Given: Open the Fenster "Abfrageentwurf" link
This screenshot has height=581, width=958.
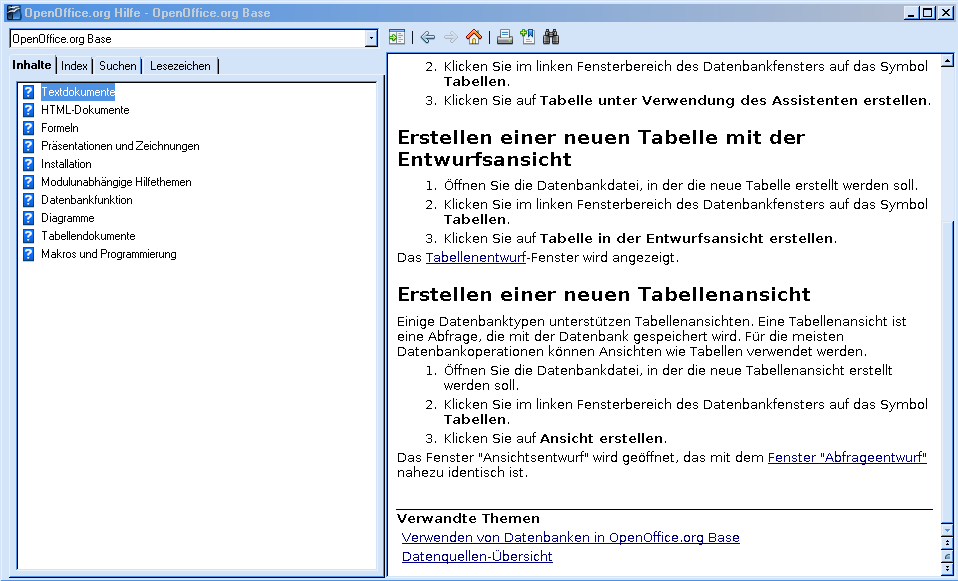Looking at the screenshot, I should pyautogui.click(x=847, y=457).
